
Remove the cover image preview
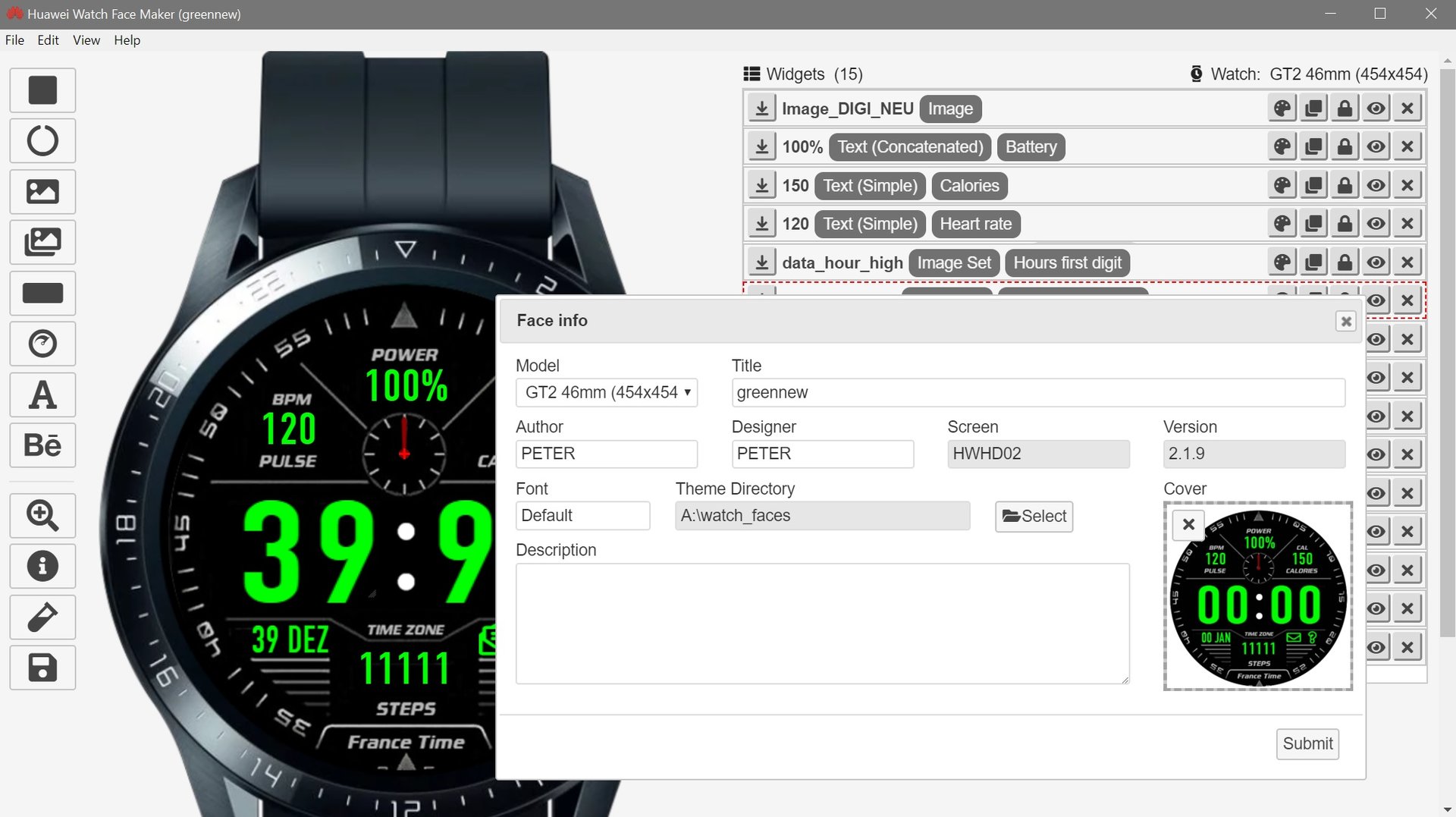1188,524
